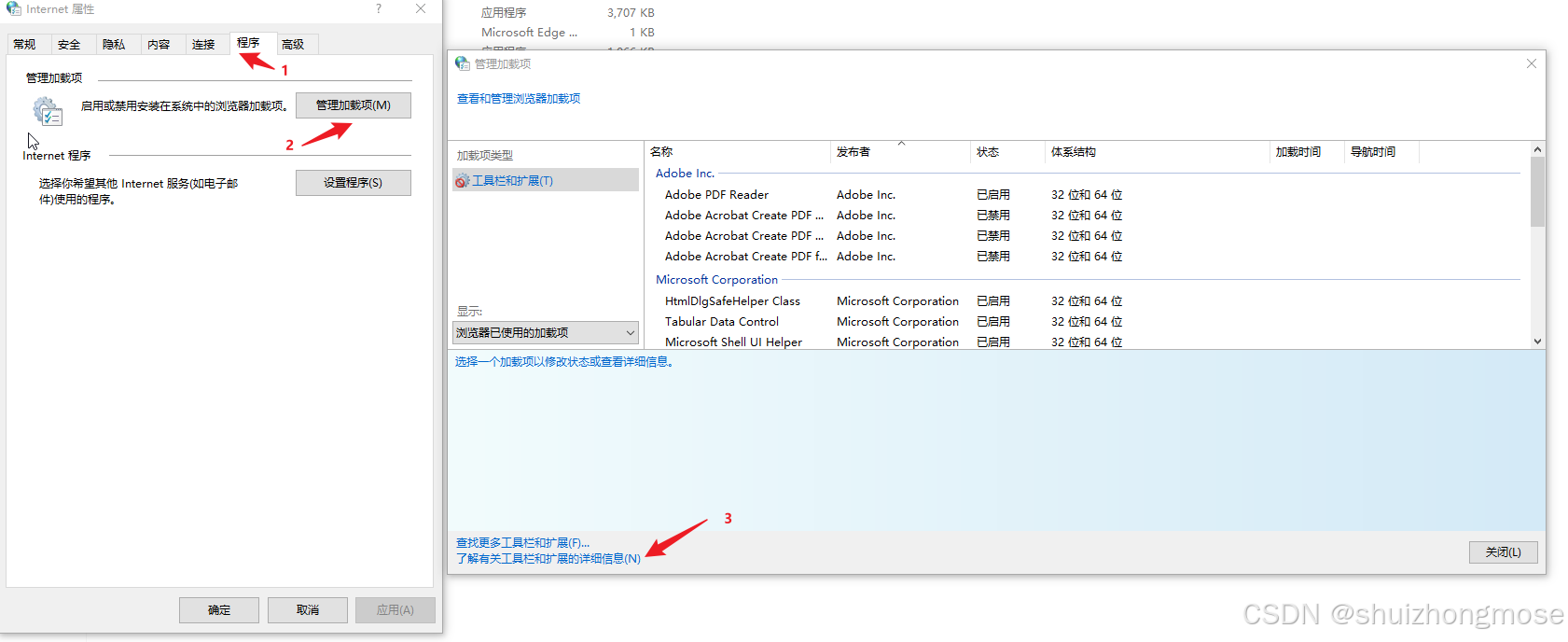The width and height of the screenshot is (1568, 642).
Task: Sort by the 发布者 column header
Action: [900, 152]
